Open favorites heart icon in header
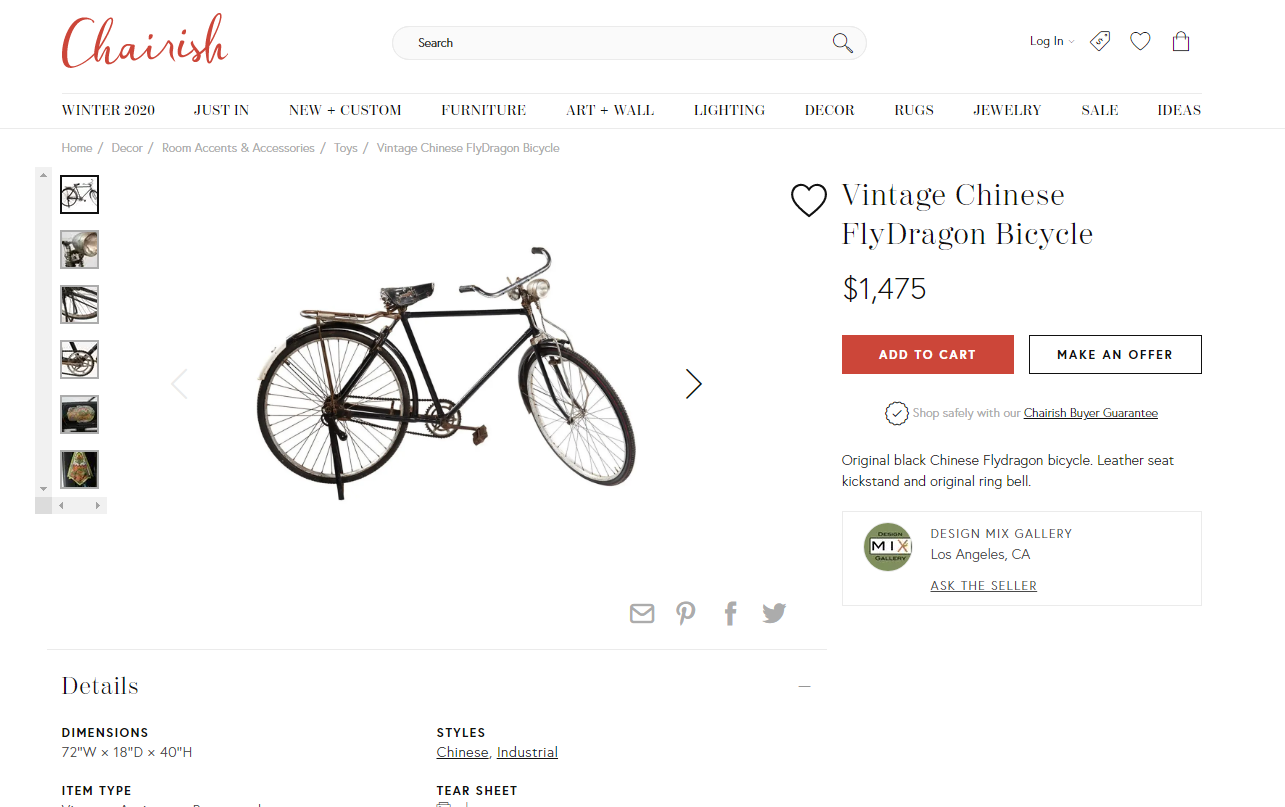 click(1140, 41)
